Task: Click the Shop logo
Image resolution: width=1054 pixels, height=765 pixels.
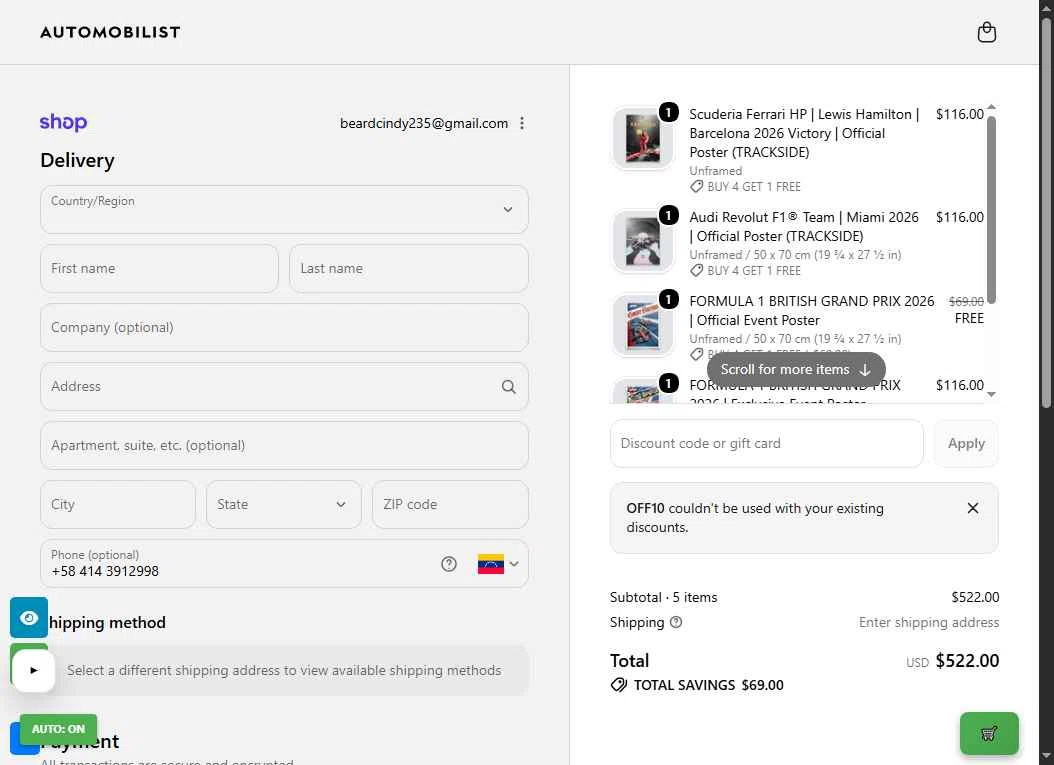Action: pyautogui.click(x=63, y=122)
